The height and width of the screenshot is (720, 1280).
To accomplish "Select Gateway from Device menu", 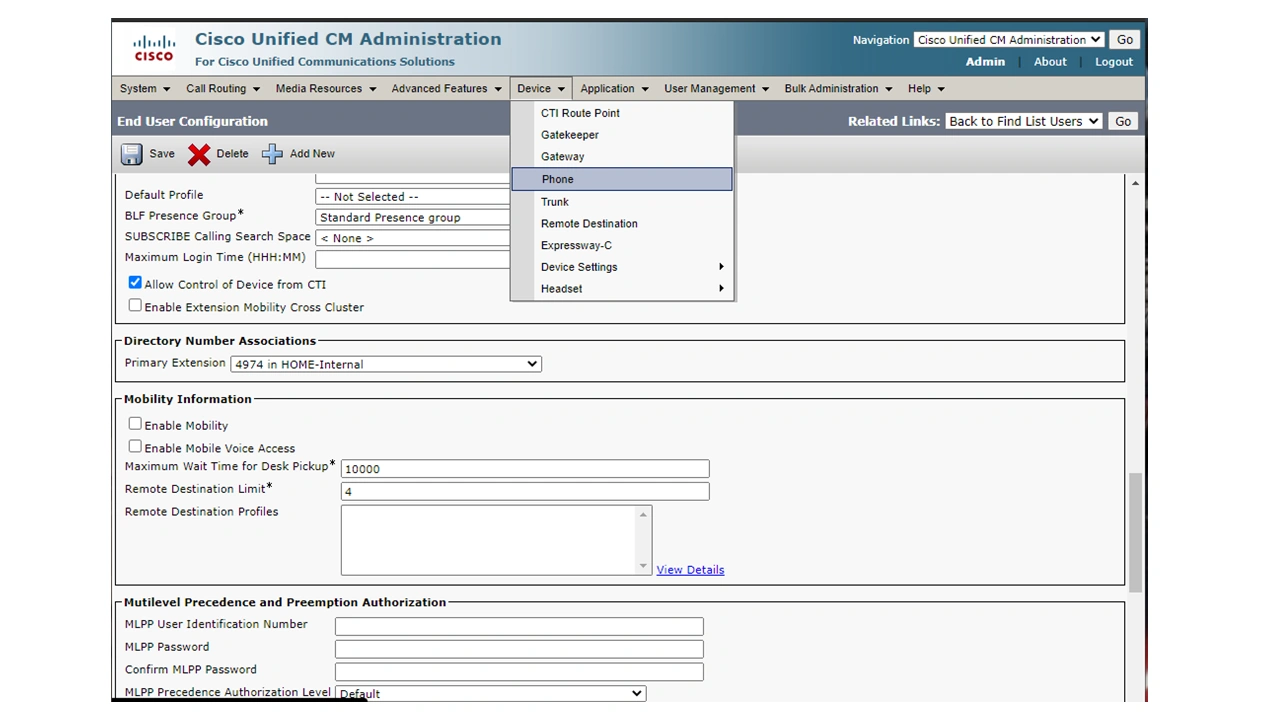I will pyautogui.click(x=622, y=157).
